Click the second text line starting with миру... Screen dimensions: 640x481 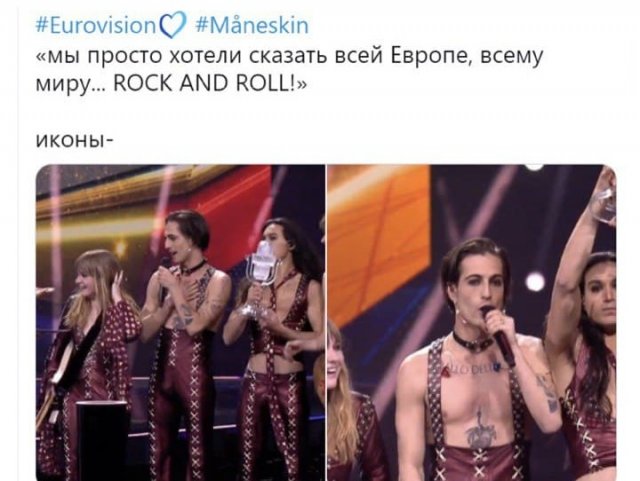[171, 84]
